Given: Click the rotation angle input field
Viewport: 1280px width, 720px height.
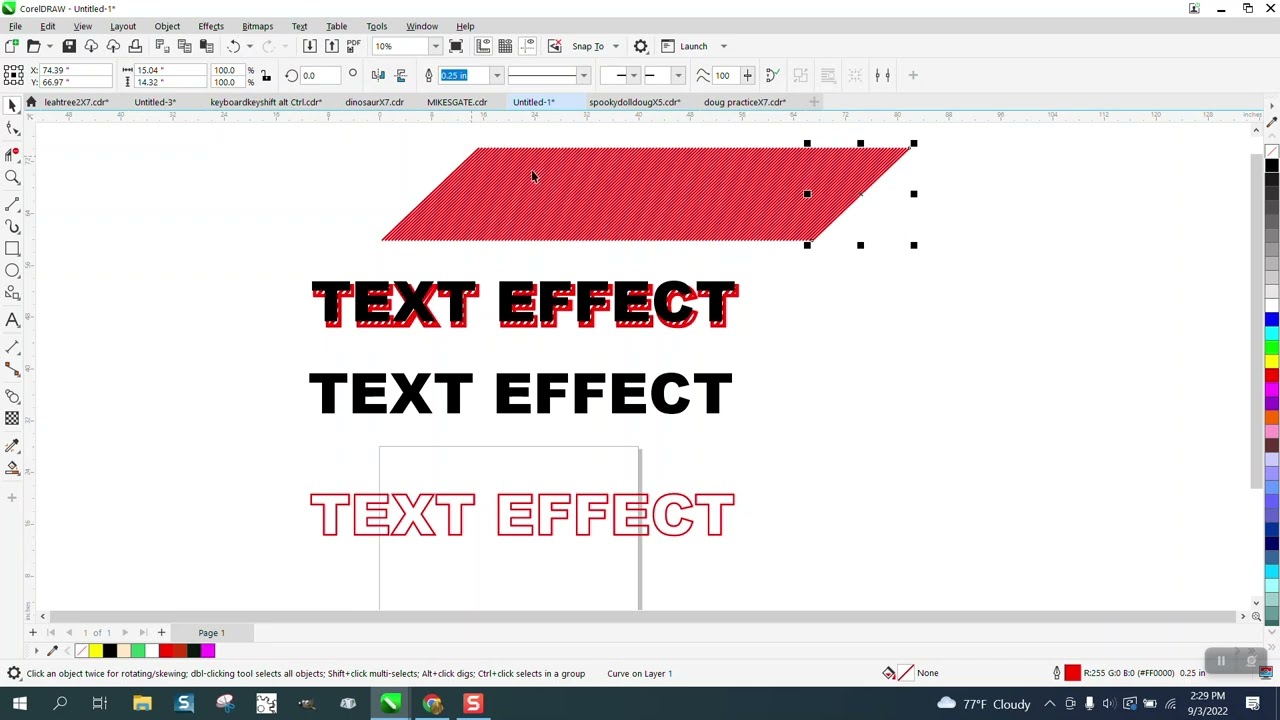Looking at the screenshot, I should coord(320,75).
